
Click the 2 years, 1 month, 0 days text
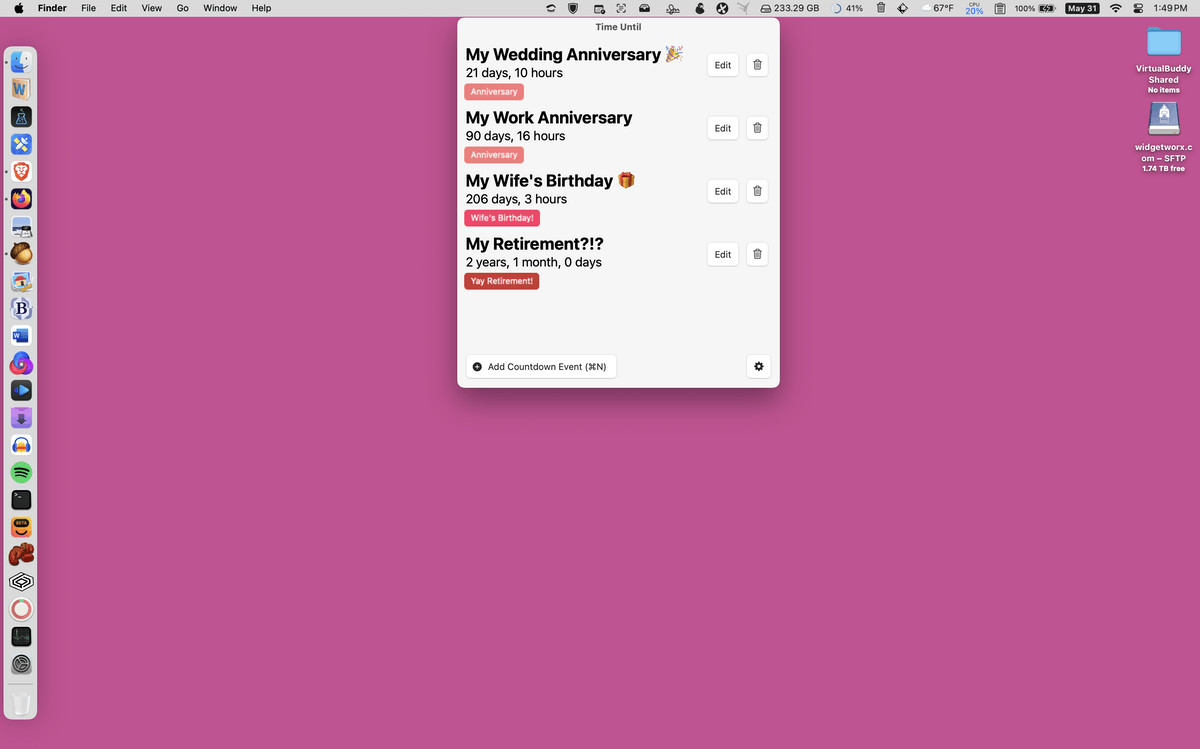tap(534, 262)
